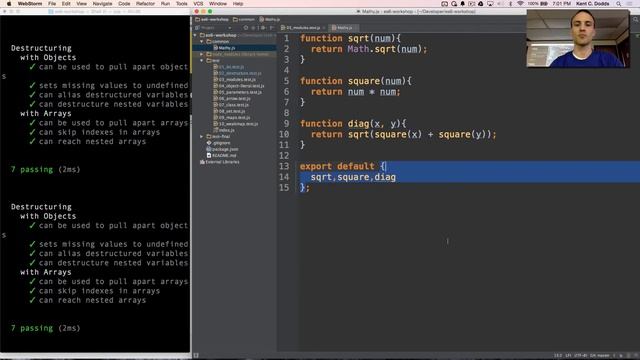Open the VCS menu
The image size is (640, 360).
coord(198,4)
